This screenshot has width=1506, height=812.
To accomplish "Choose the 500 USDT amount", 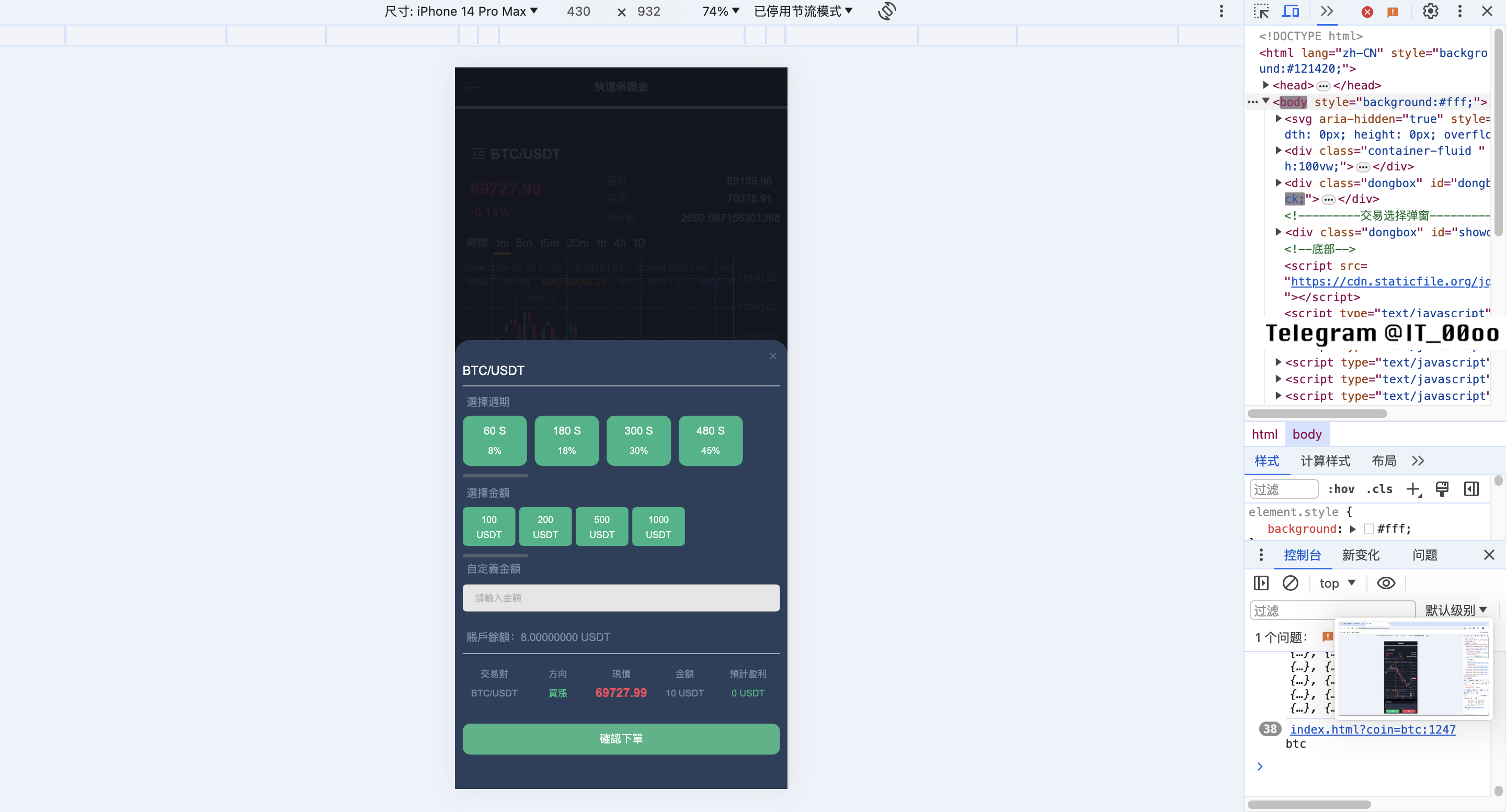I will click(x=601, y=526).
